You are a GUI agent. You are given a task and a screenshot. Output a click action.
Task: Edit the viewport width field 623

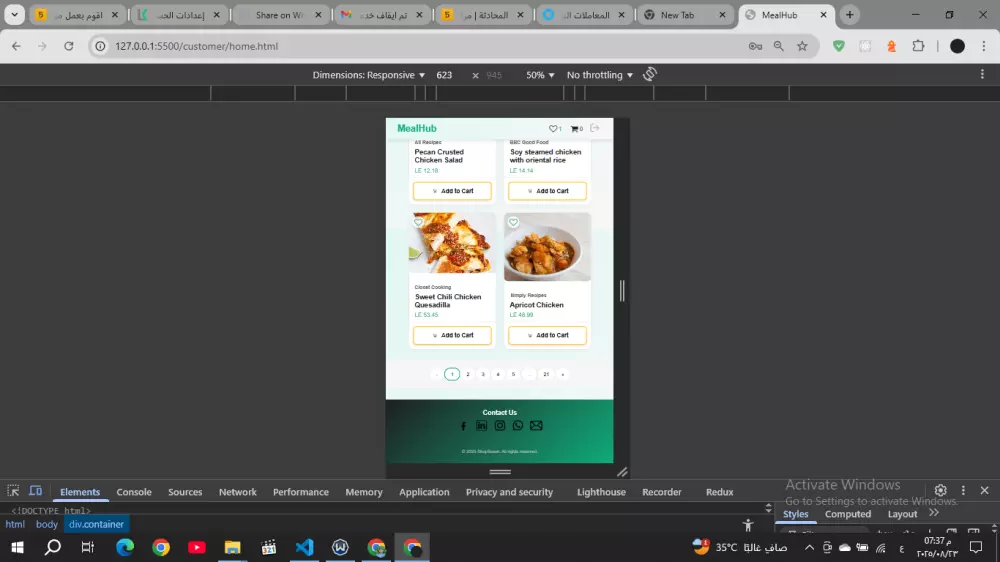click(445, 75)
